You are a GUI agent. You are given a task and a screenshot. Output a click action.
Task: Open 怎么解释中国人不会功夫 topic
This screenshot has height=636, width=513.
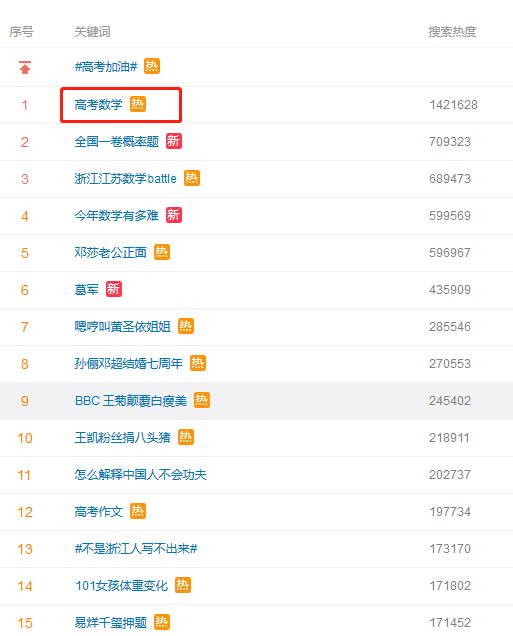140,475
